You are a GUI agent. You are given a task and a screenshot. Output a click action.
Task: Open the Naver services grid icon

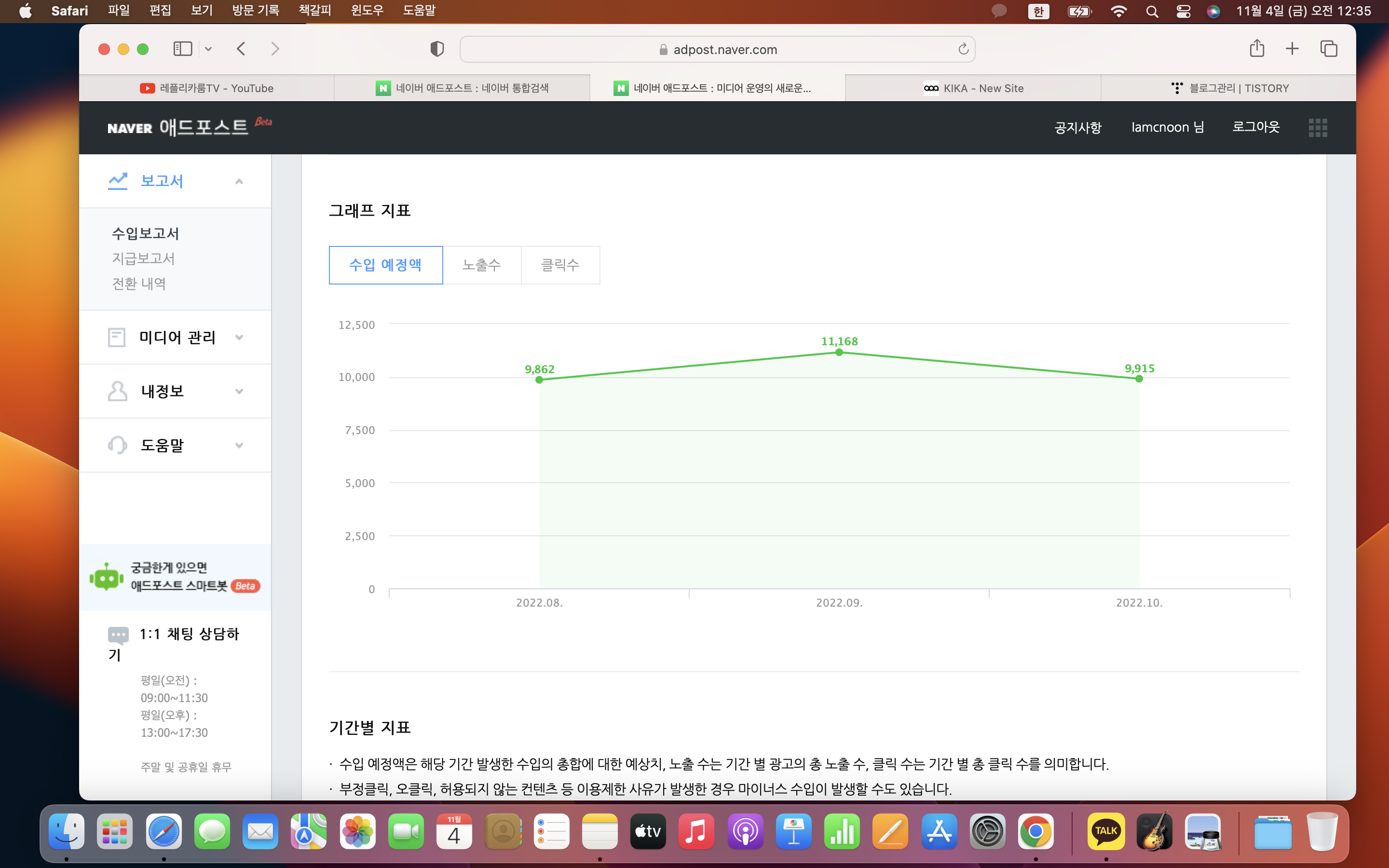coord(1318,127)
